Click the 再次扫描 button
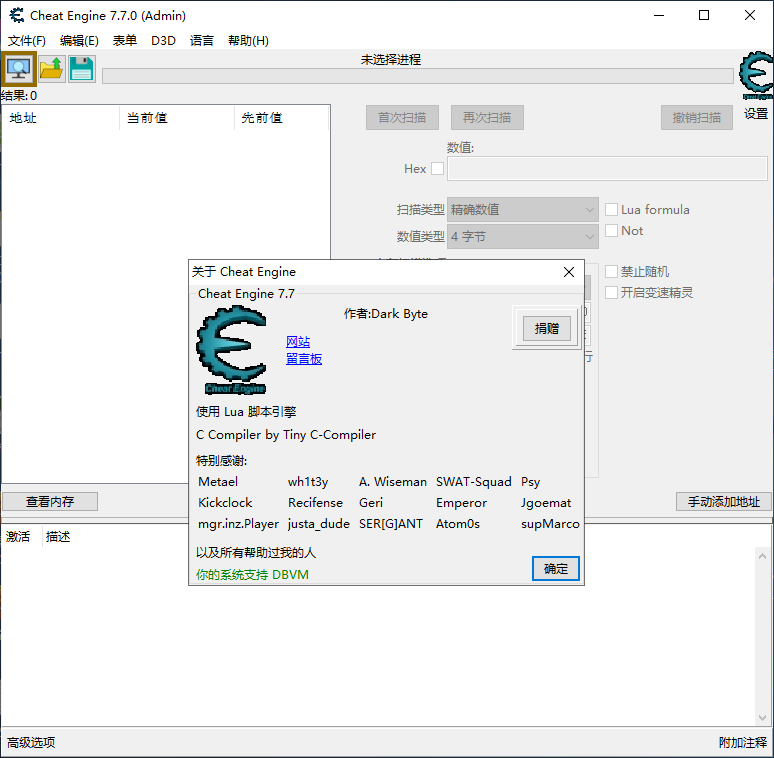 point(487,117)
